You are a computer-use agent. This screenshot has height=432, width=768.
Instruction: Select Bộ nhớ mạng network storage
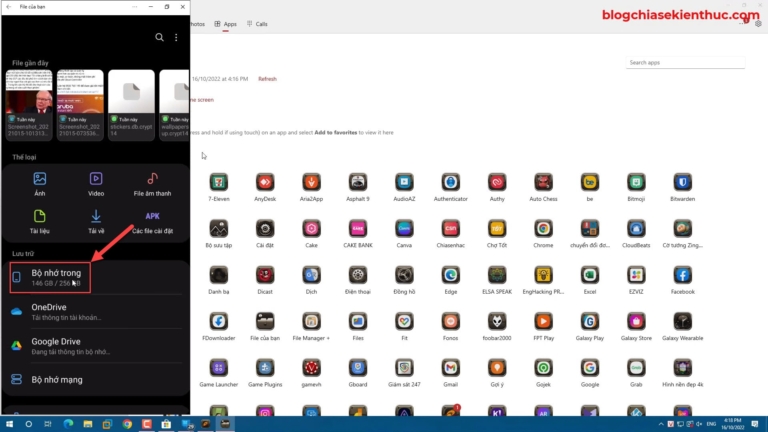tap(95, 379)
